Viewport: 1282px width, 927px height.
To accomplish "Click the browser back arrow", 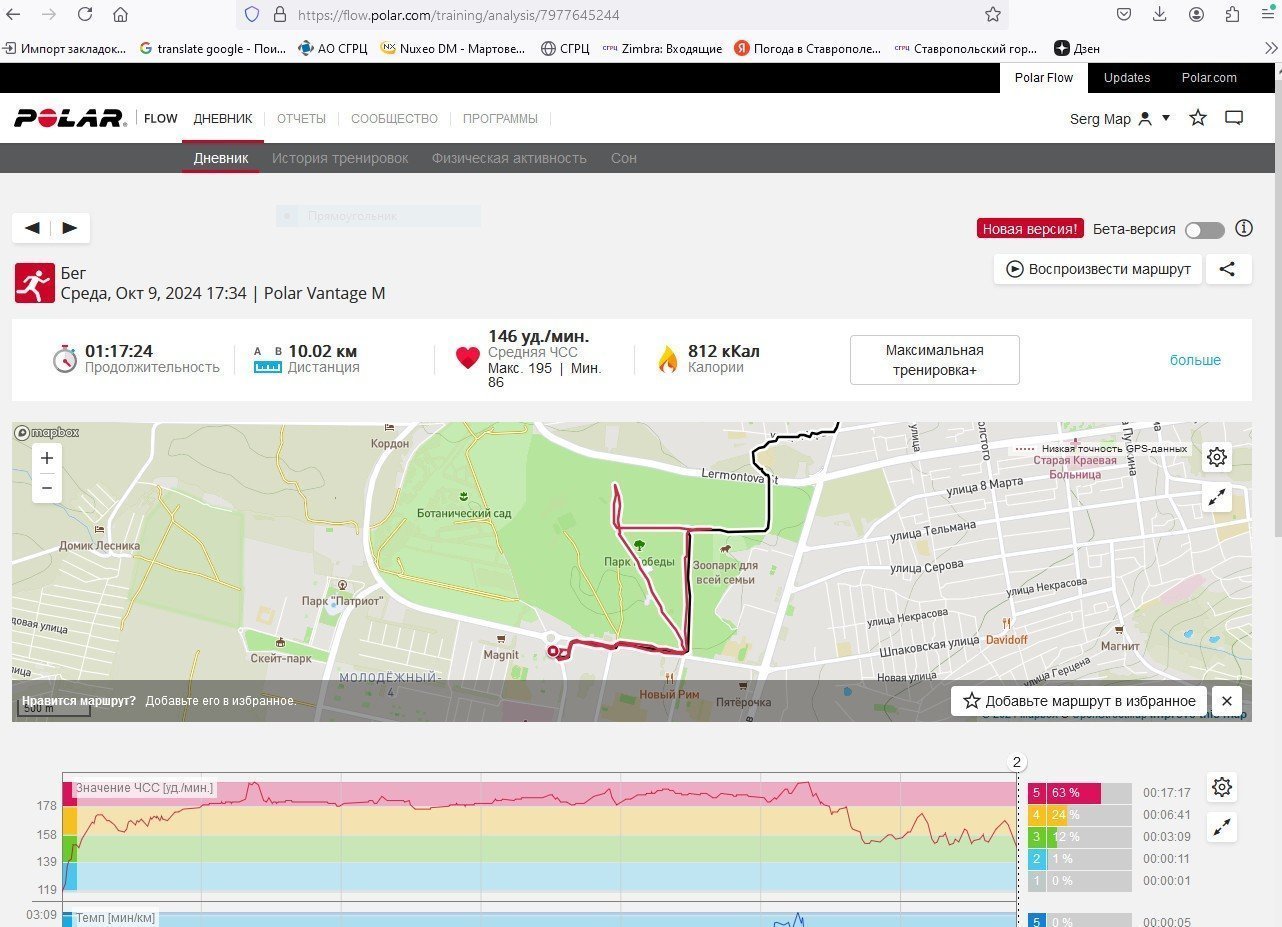I will pyautogui.click(x=13, y=14).
